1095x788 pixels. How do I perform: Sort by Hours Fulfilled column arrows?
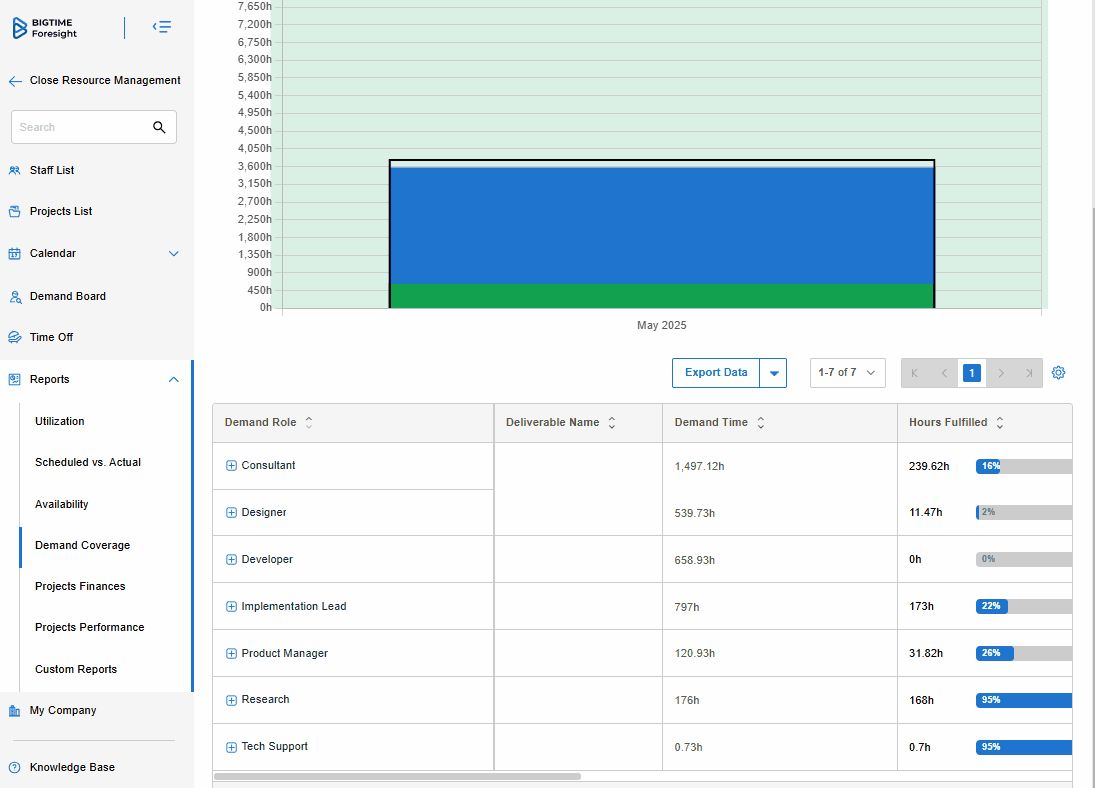[1000, 422]
